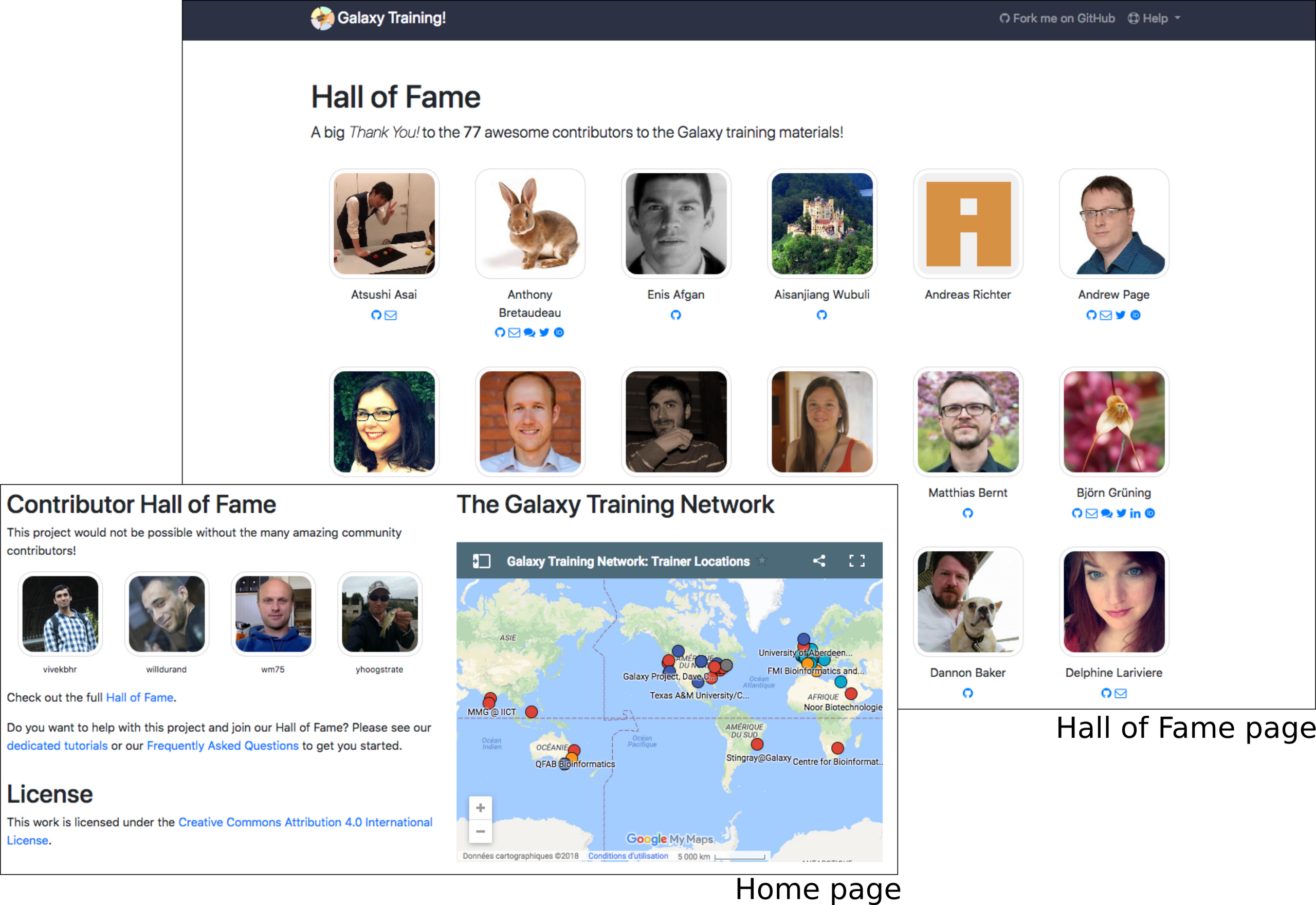Viewport: 1316px width, 905px height.
Task: Click the Google My Maps logo
Action: tap(669, 839)
